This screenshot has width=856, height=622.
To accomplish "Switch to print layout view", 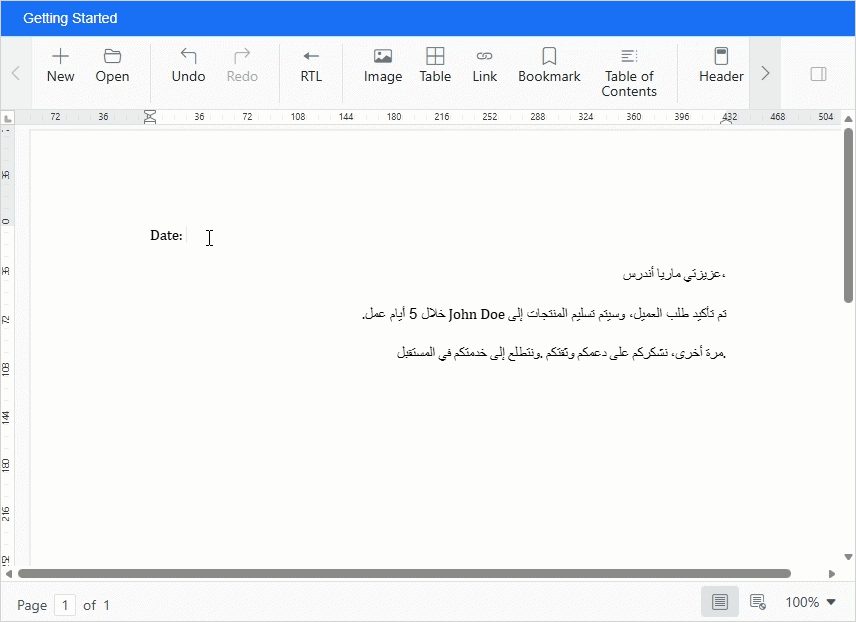I will [720, 602].
